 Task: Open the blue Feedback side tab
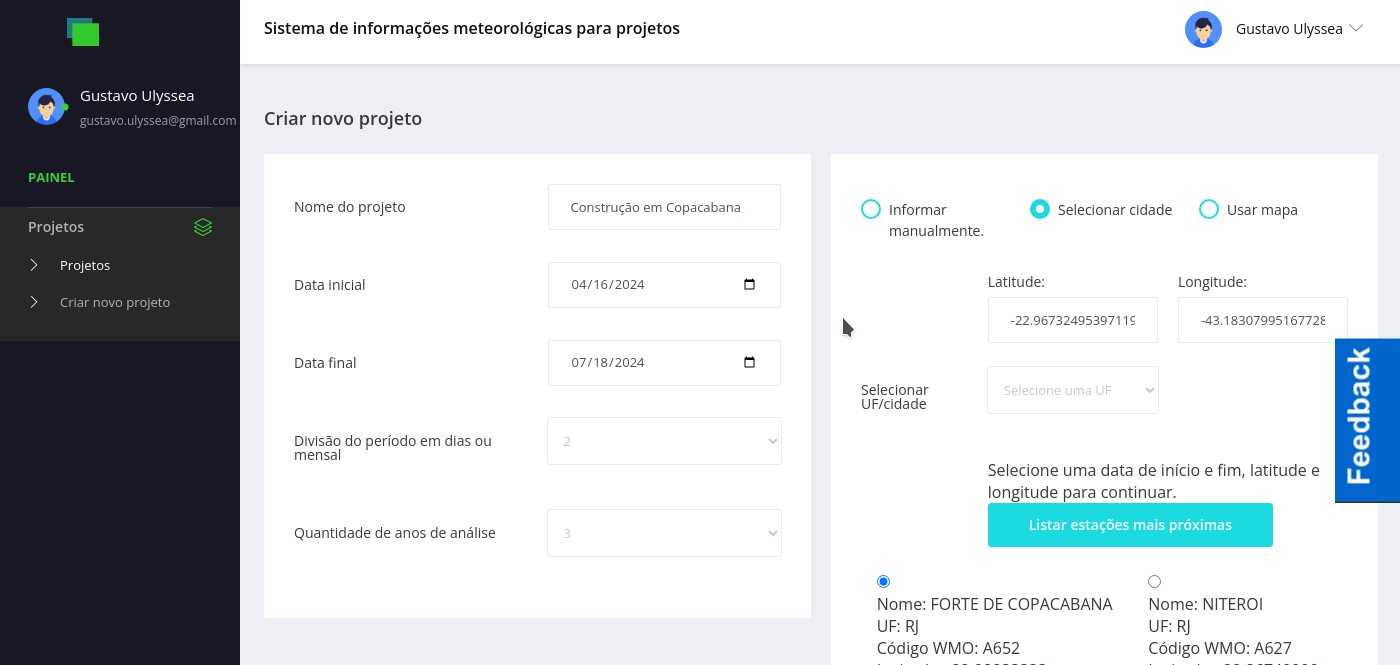[1366, 420]
